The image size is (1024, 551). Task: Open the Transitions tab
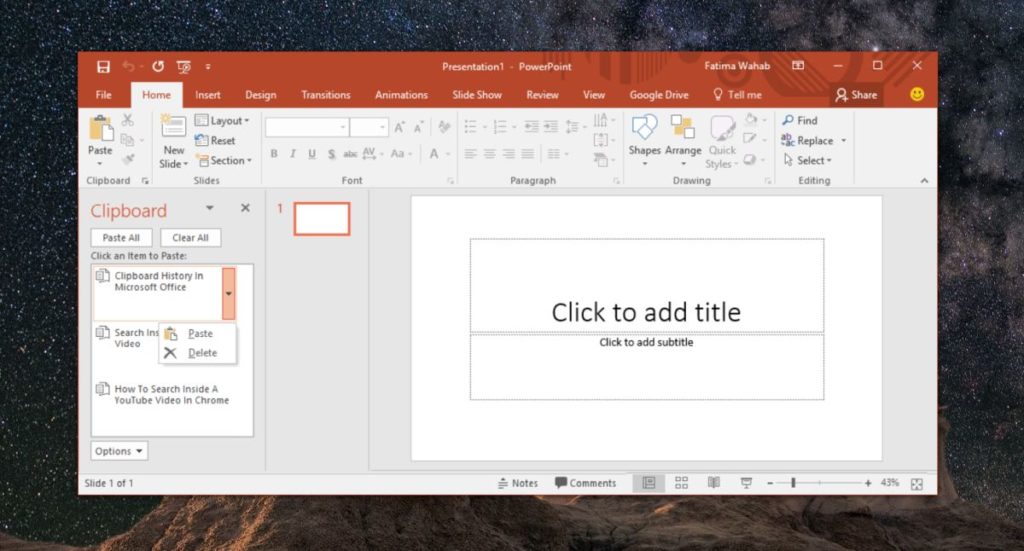pyautogui.click(x=326, y=95)
